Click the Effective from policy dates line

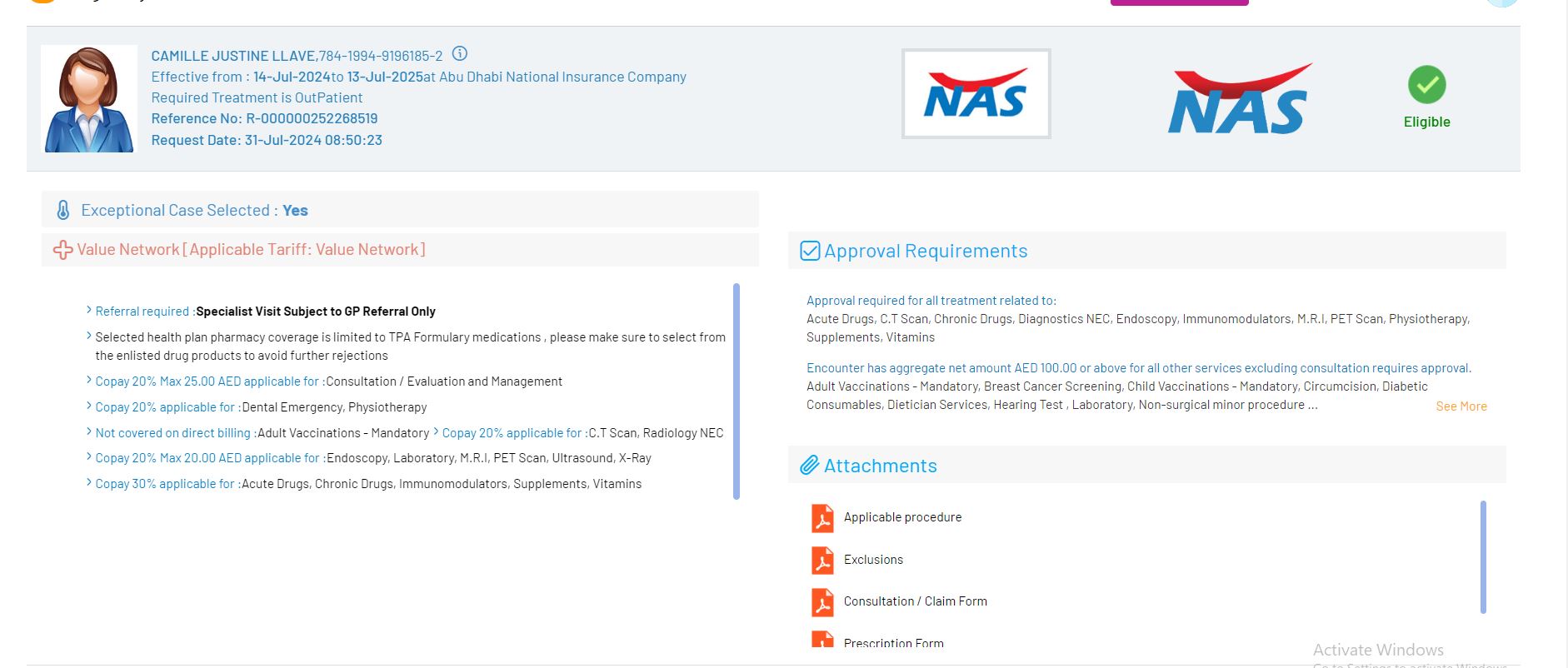(x=418, y=77)
